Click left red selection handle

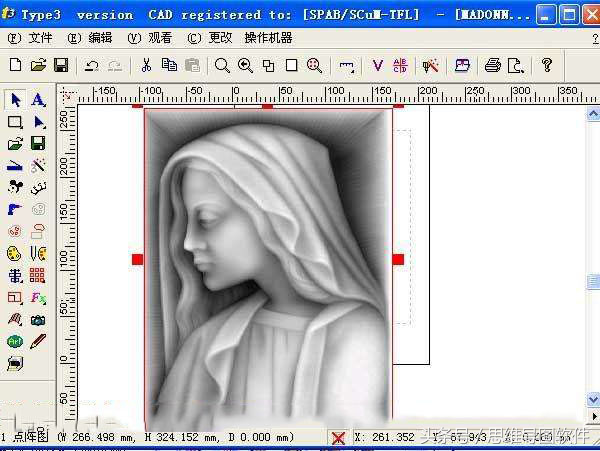(x=137, y=259)
